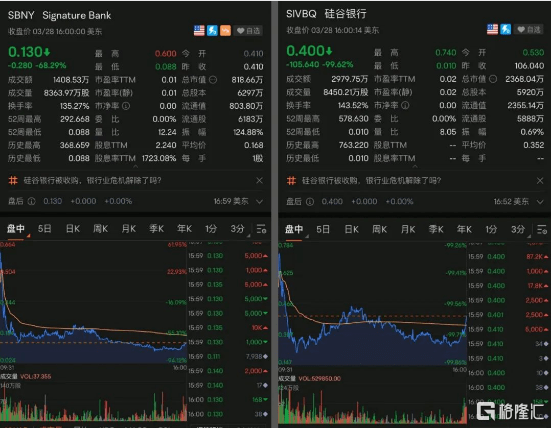
Task: Select the 季K tab in SBNY chart
Action: 156,229
